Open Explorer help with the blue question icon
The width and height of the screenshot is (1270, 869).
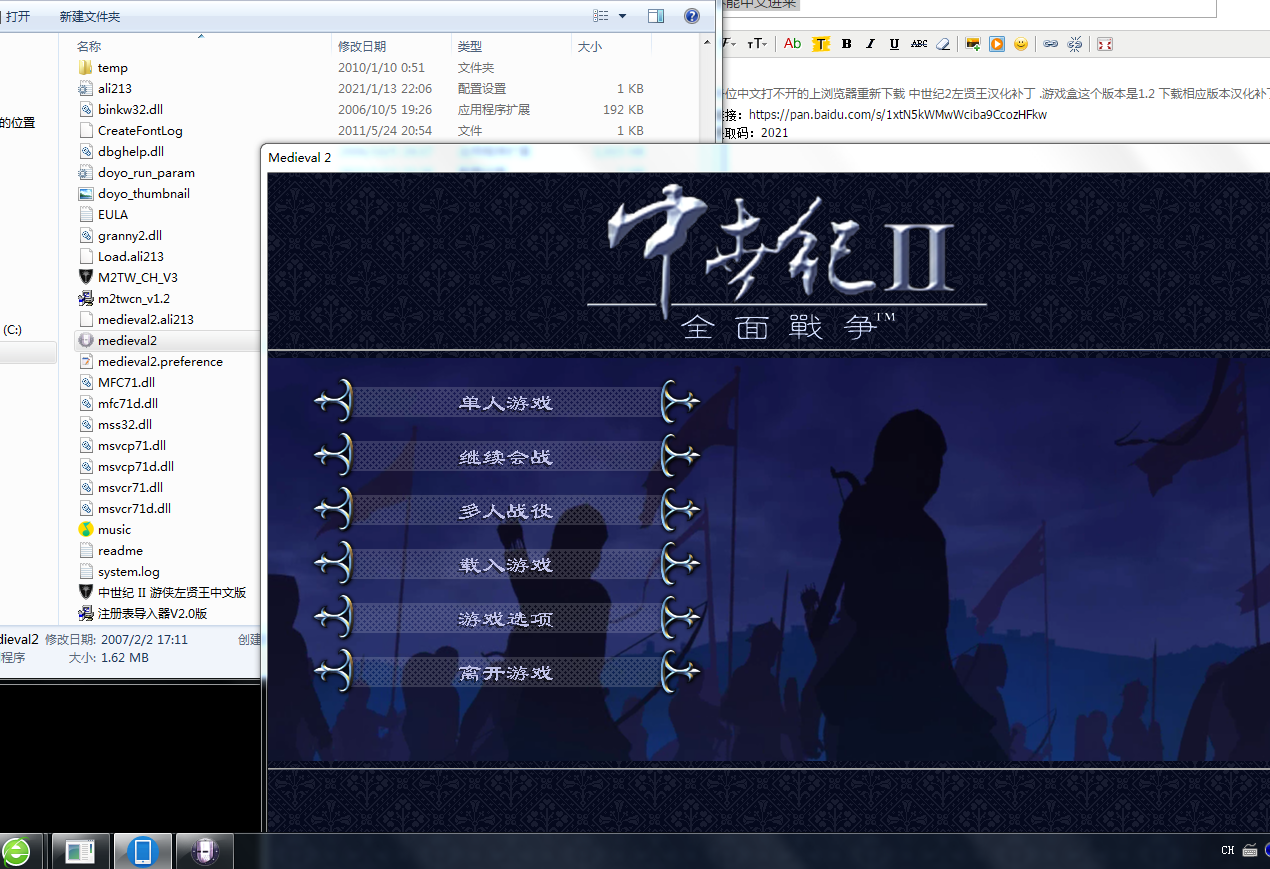coord(691,16)
